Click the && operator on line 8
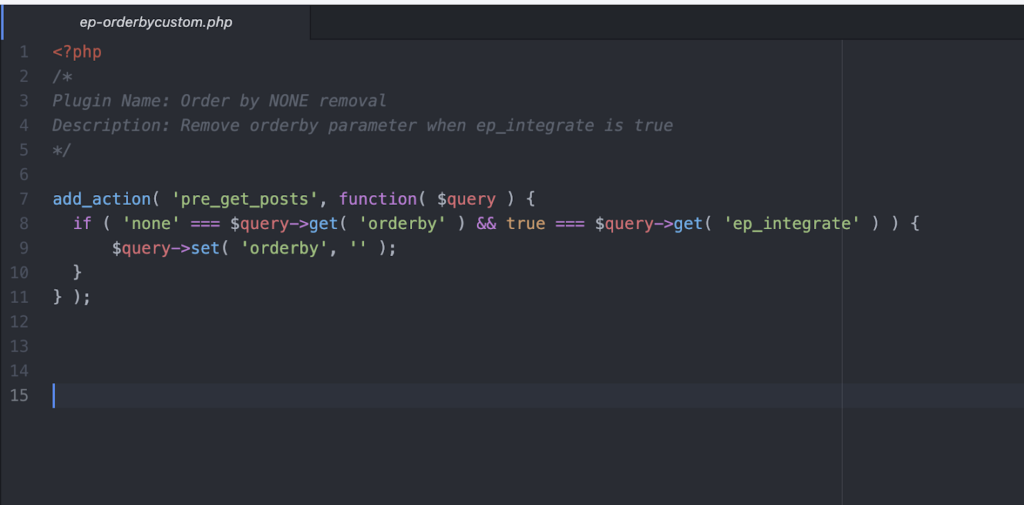Viewport: 1024px width, 505px height. 487,224
